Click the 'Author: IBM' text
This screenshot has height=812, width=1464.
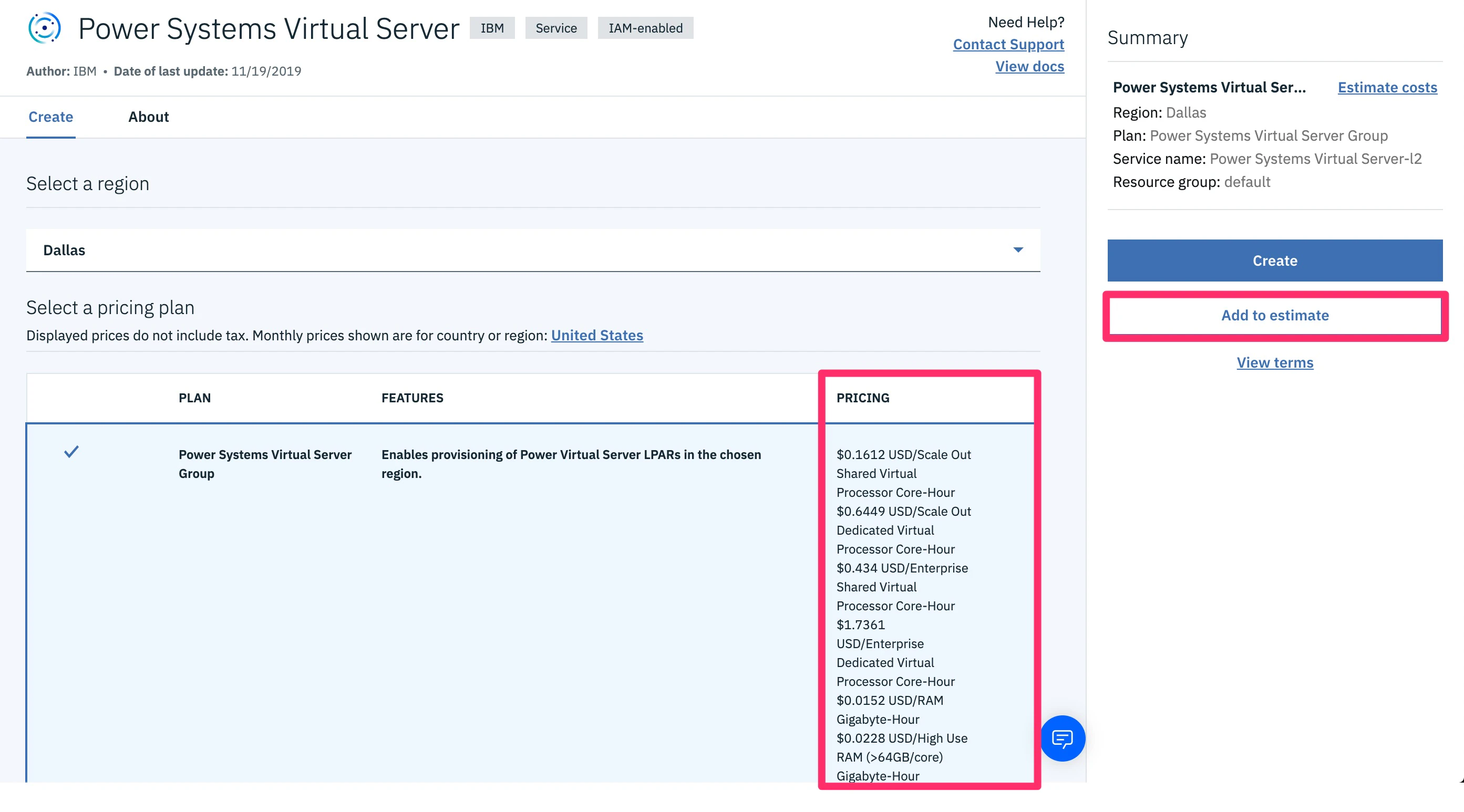pyautogui.click(x=61, y=71)
